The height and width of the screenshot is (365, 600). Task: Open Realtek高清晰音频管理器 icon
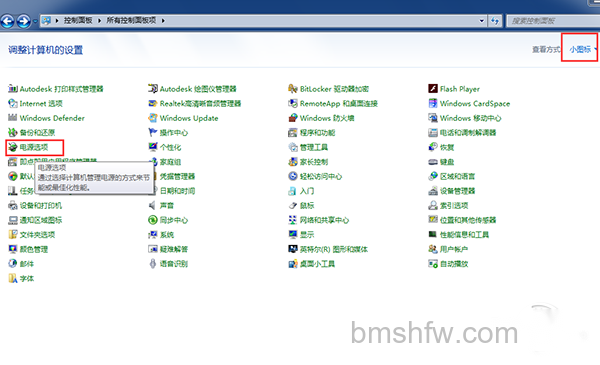click(x=153, y=103)
